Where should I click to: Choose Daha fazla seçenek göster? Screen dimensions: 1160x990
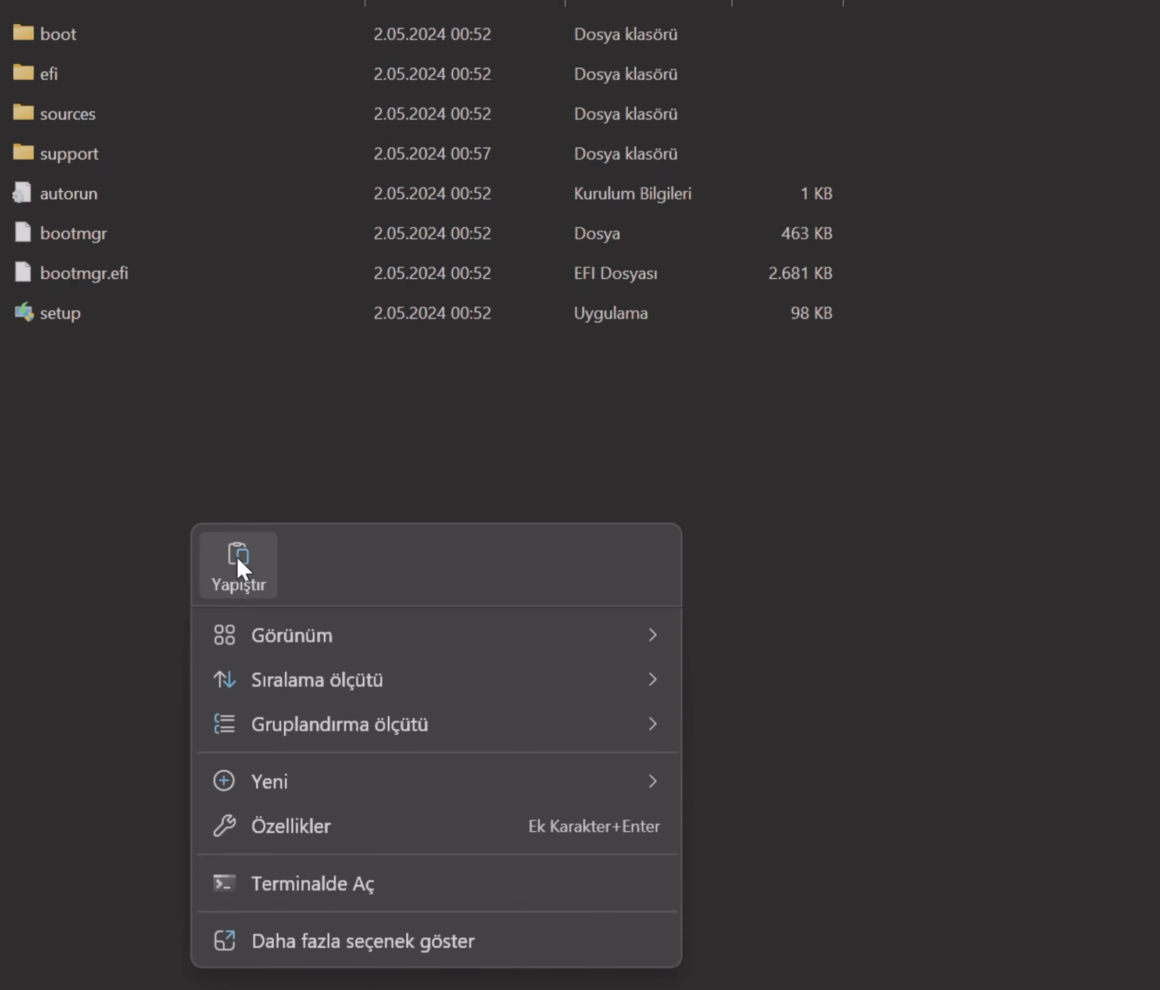[362, 941]
